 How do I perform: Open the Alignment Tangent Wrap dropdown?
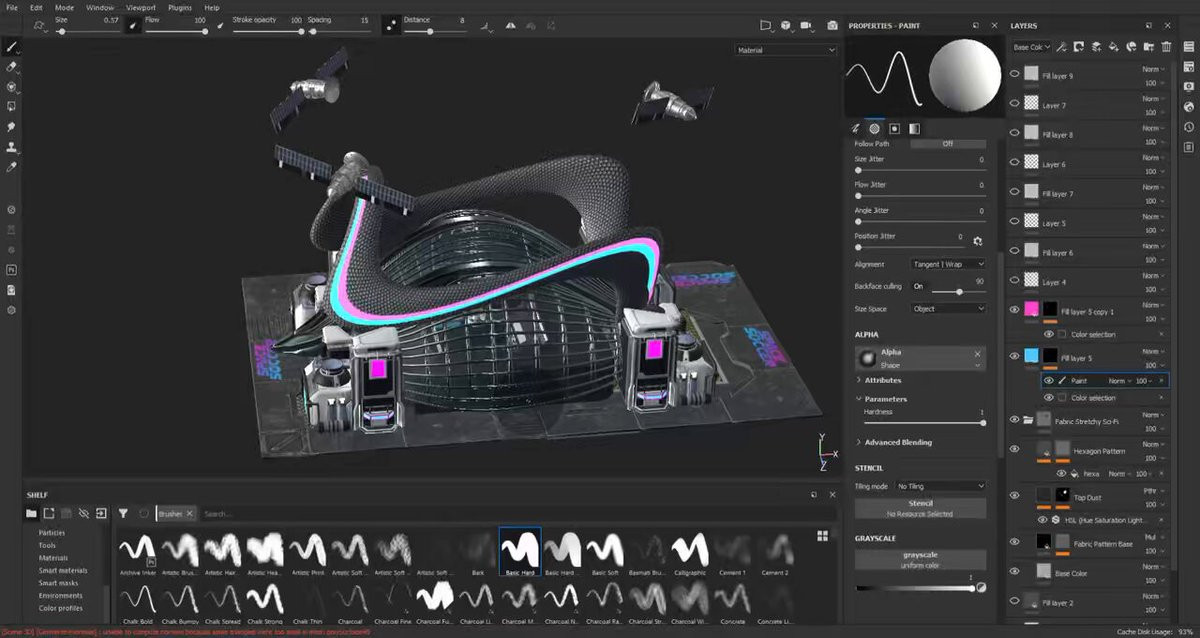pyautogui.click(x=947, y=264)
